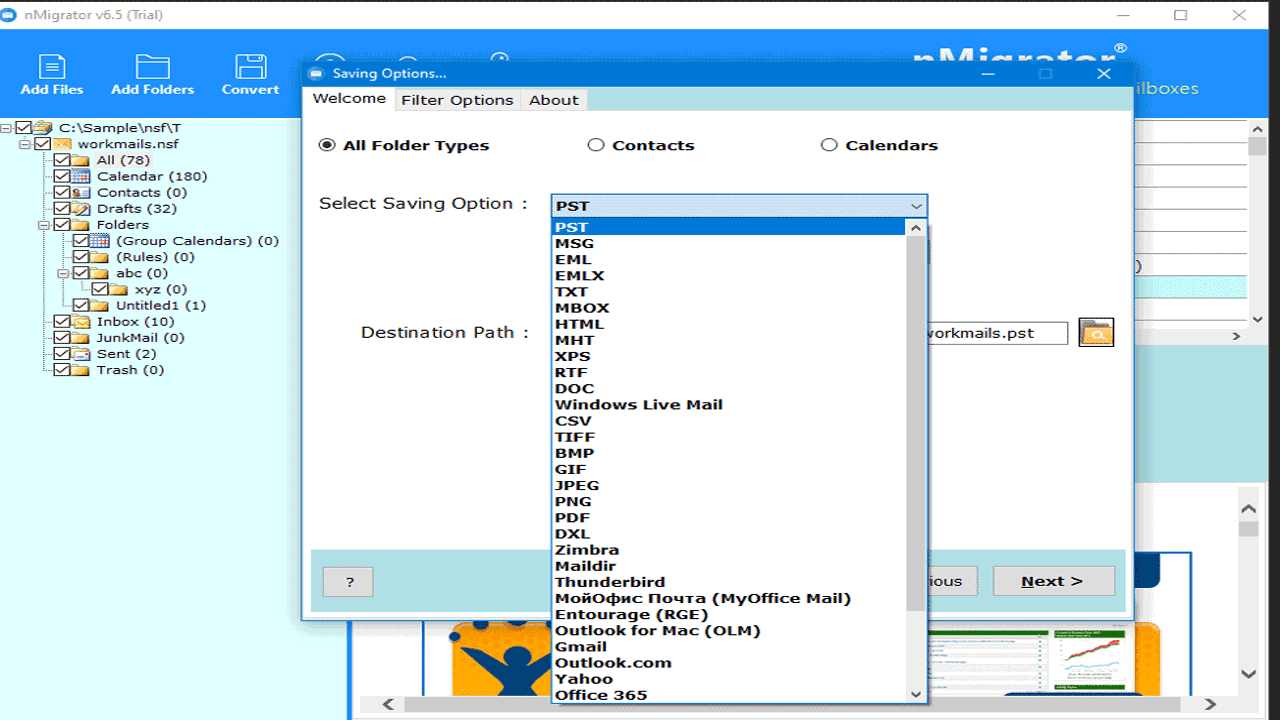Choose Yahoo from the saving options

pos(729,679)
